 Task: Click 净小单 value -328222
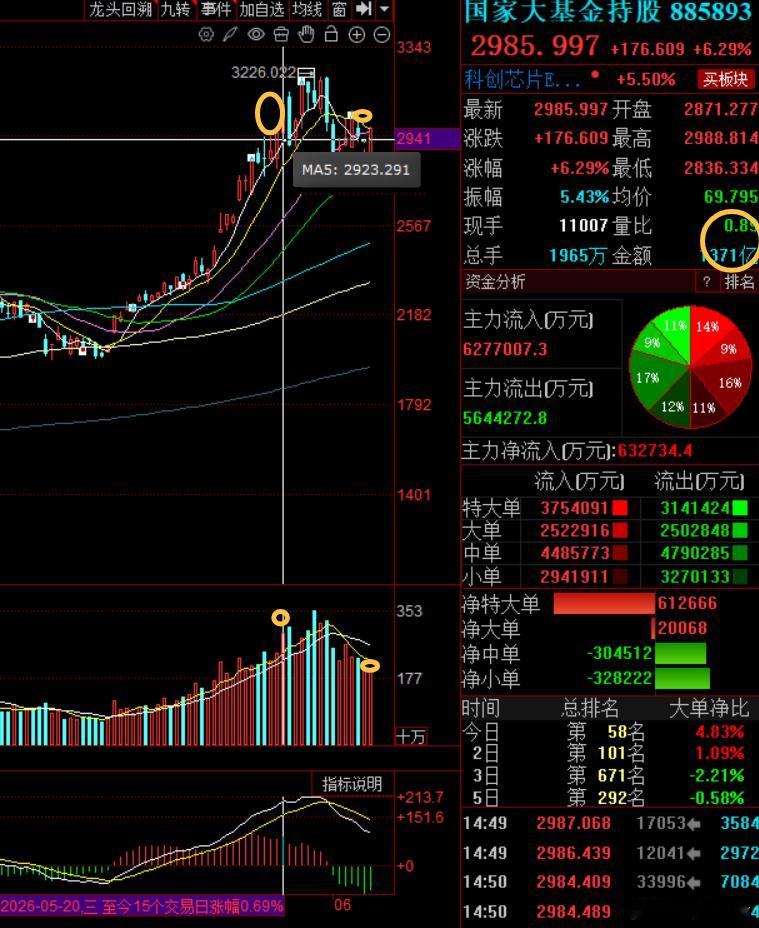click(619, 678)
